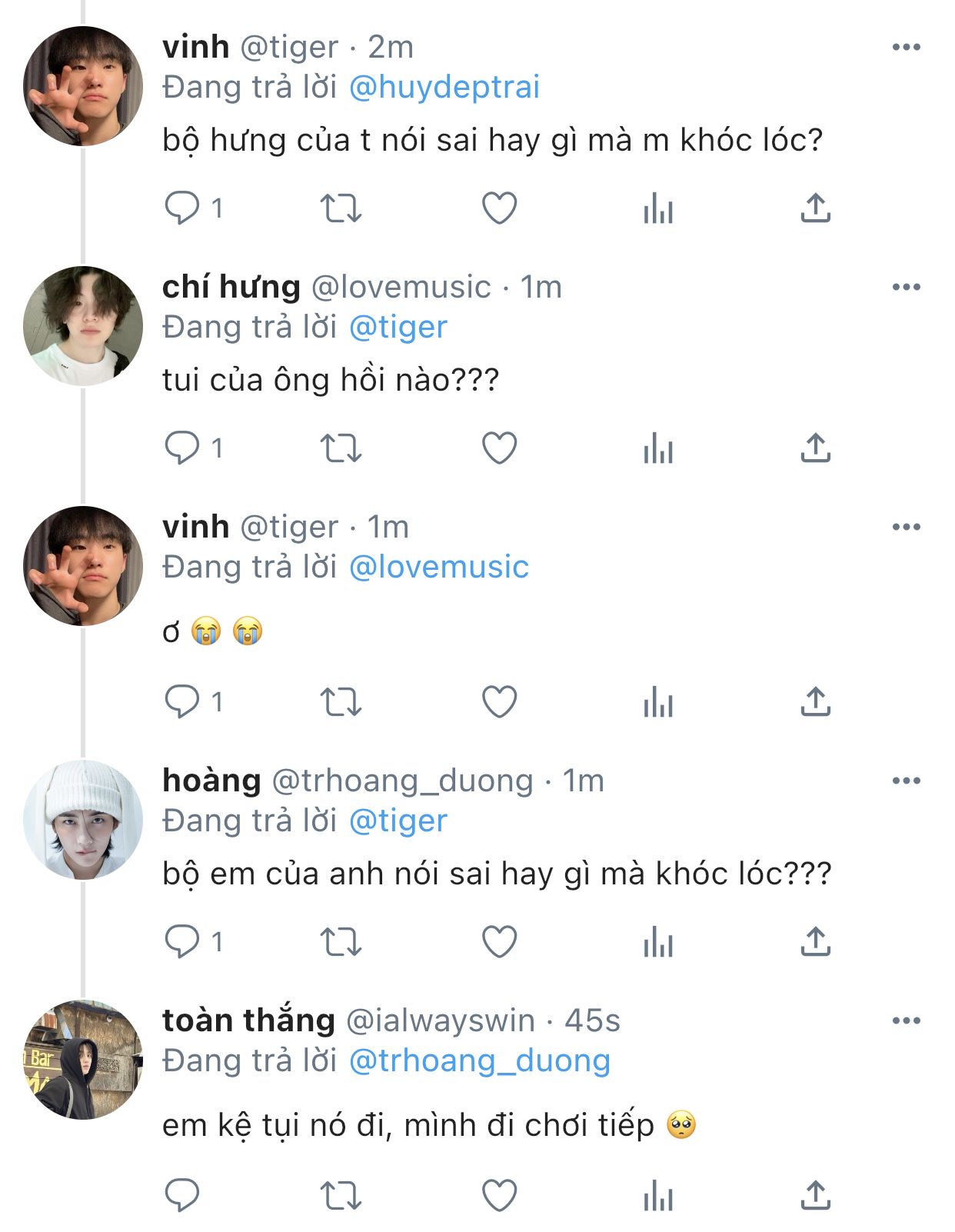View analytics of chí hưng's tweet
The width and height of the screenshot is (955, 1232).
coord(658,448)
